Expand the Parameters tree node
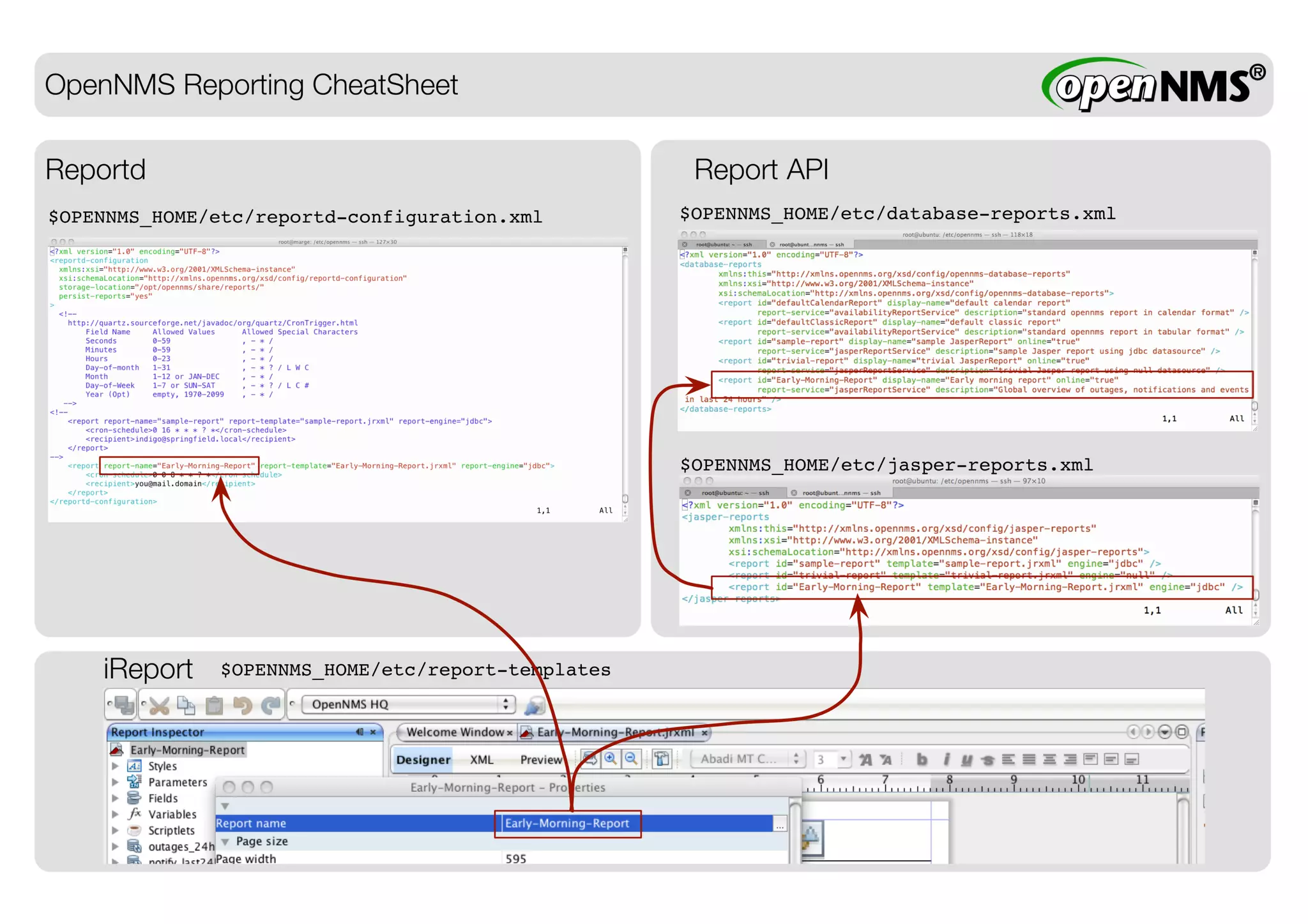 click(x=116, y=782)
